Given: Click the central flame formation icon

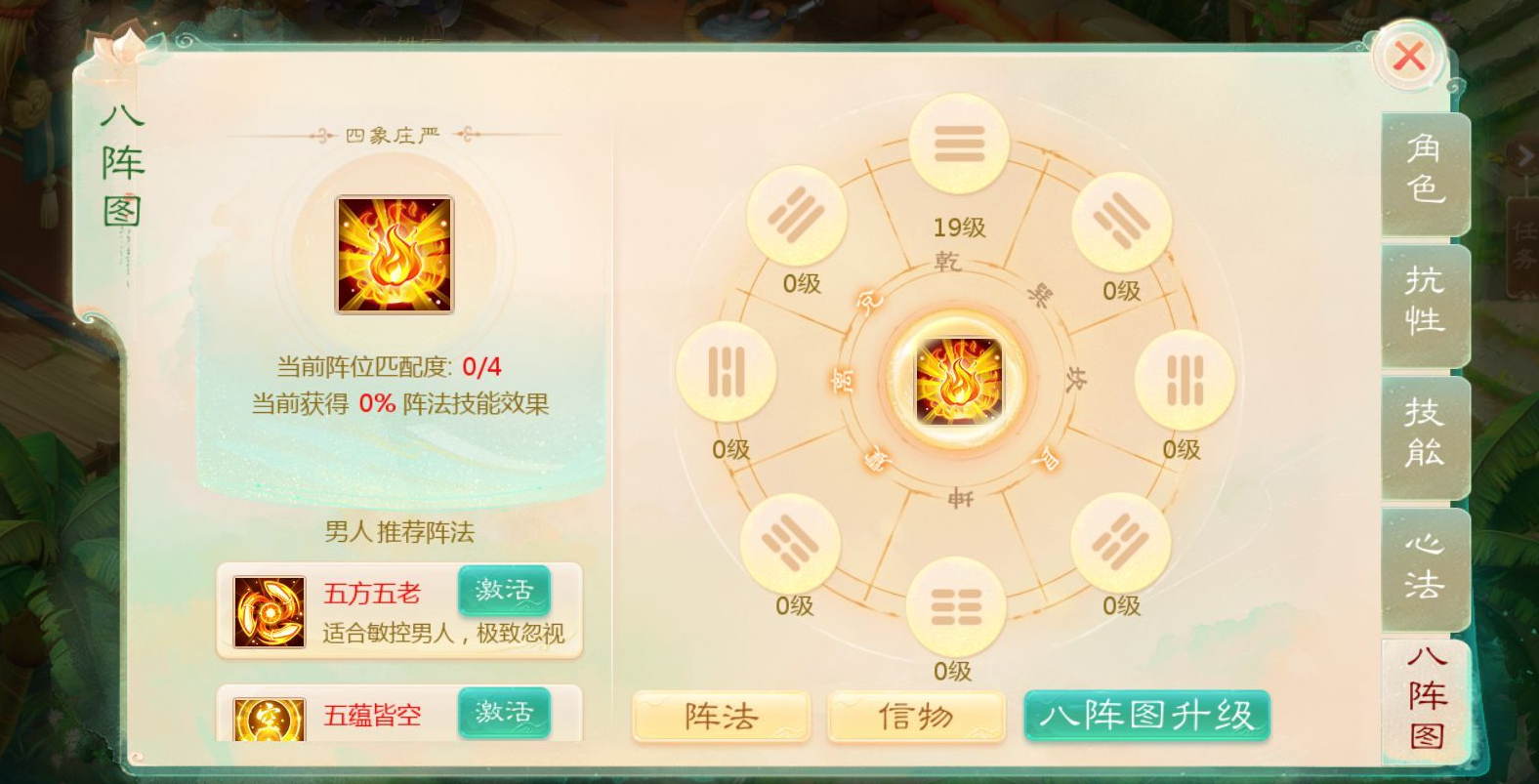Looking at the screenshot, I should 958,381.
